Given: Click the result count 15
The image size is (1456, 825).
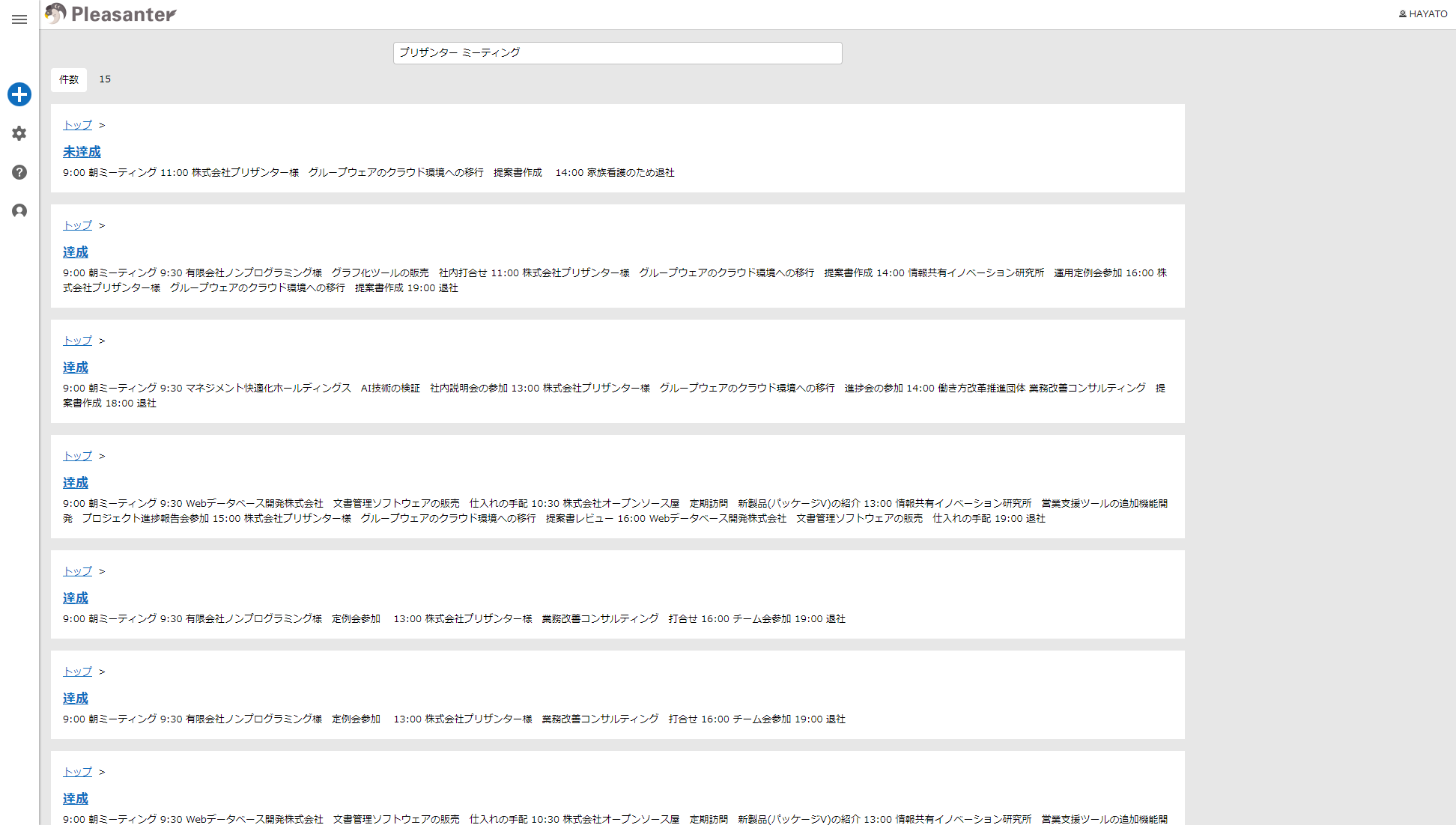Looking at the screenshot, I should click(105, 79).
